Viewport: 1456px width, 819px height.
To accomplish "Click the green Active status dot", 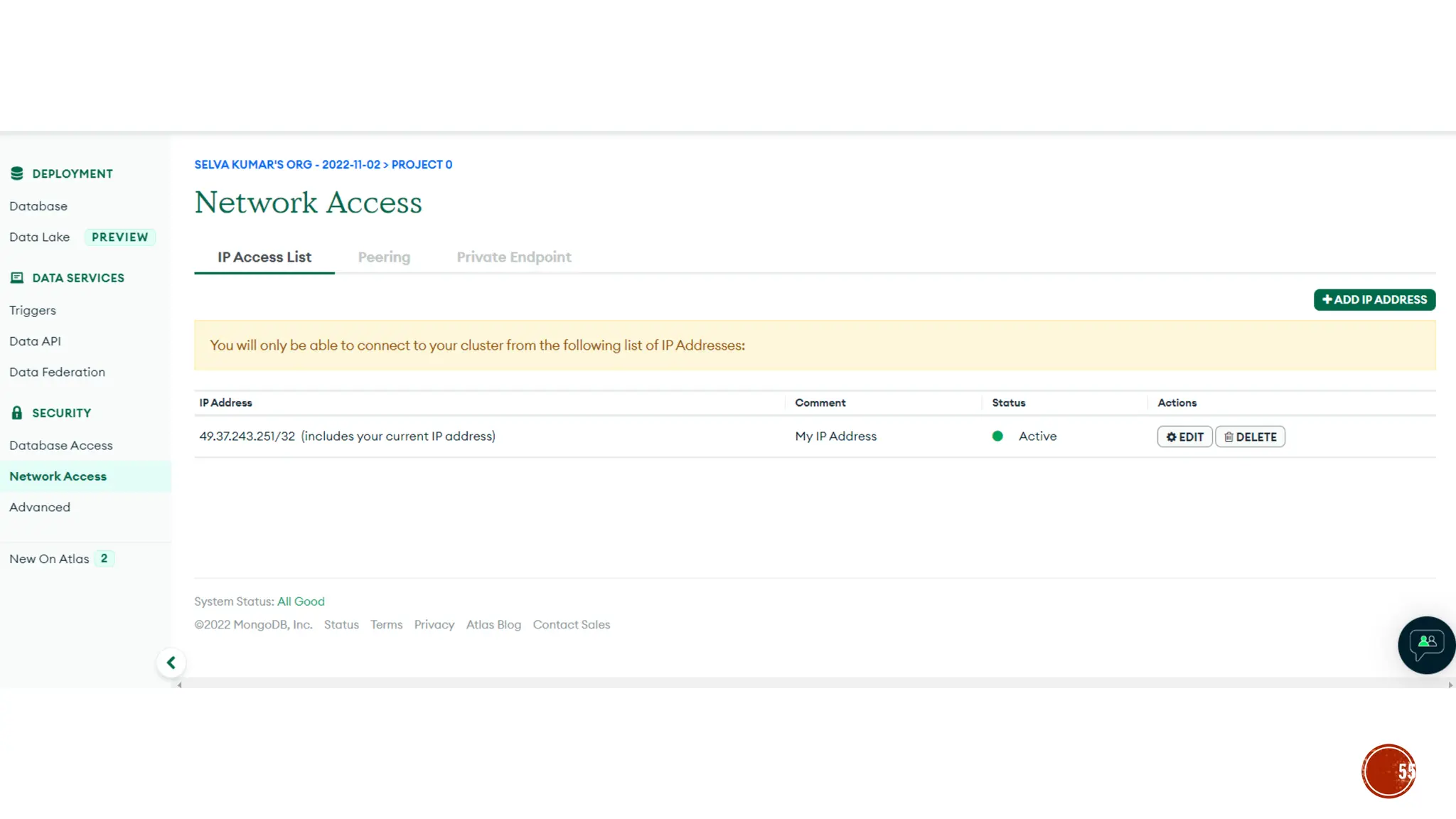I will (997, 437).
